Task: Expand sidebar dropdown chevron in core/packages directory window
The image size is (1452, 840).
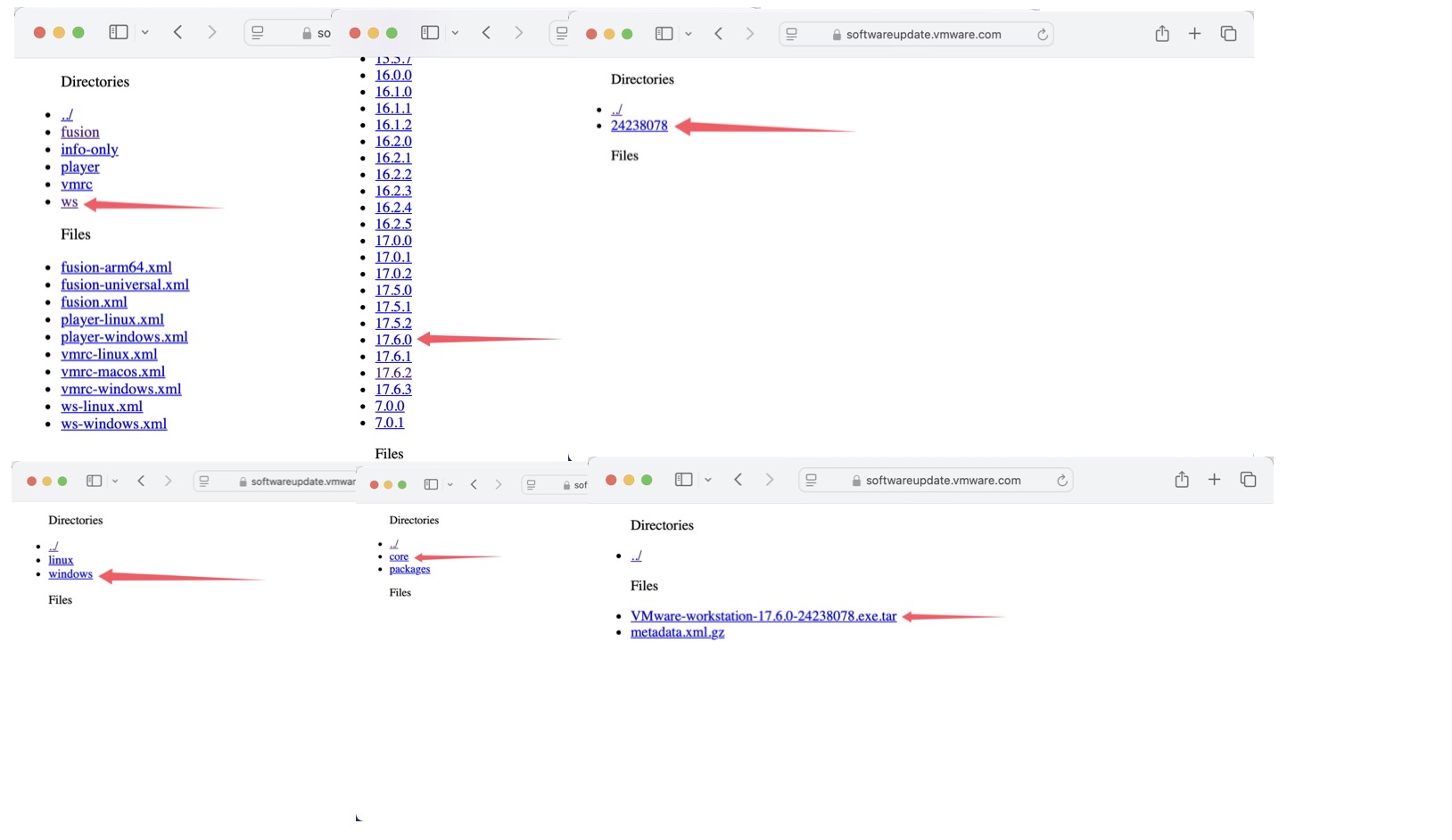Action: (450, 484)
